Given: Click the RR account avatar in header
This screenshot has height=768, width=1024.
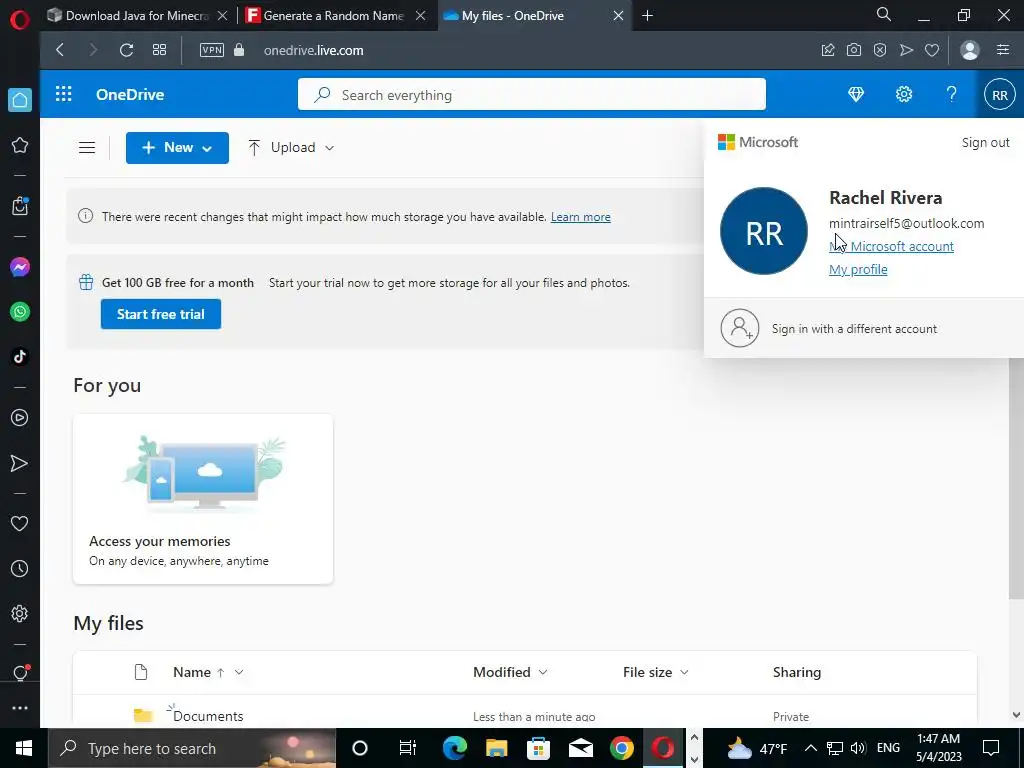Looking at the screenshot, I should (1000, 95).
